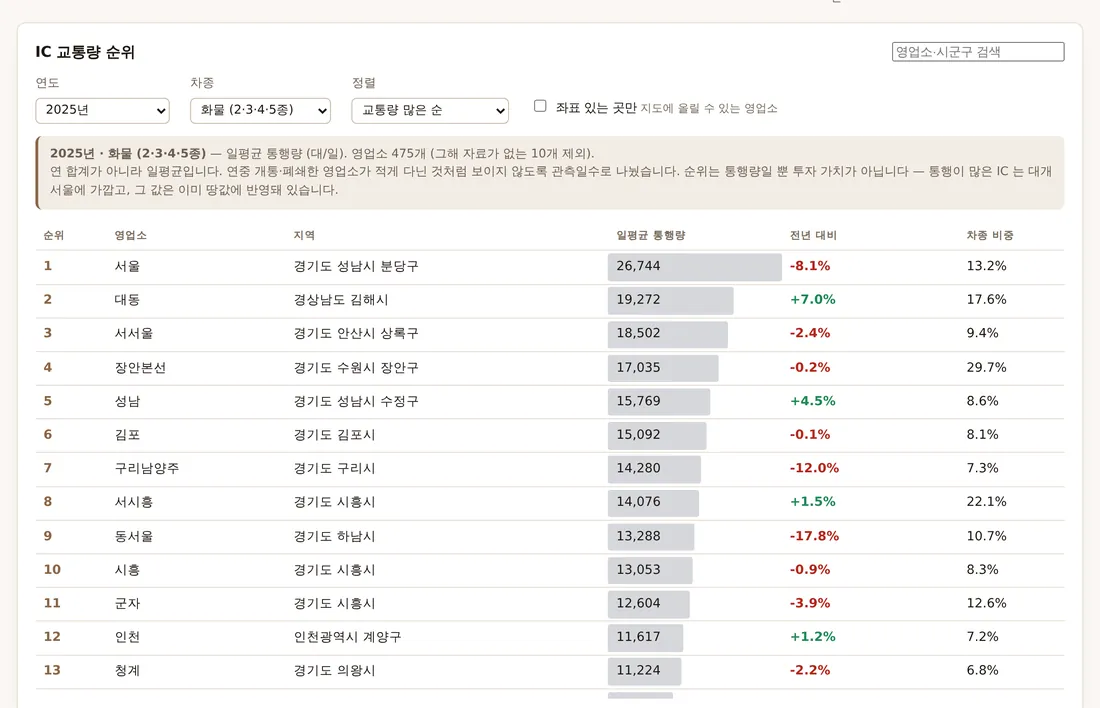Toggle the 좌표 있는 곳만 checkbox
The width and height of the screenshot is (1100, 708).
point(540,106)
